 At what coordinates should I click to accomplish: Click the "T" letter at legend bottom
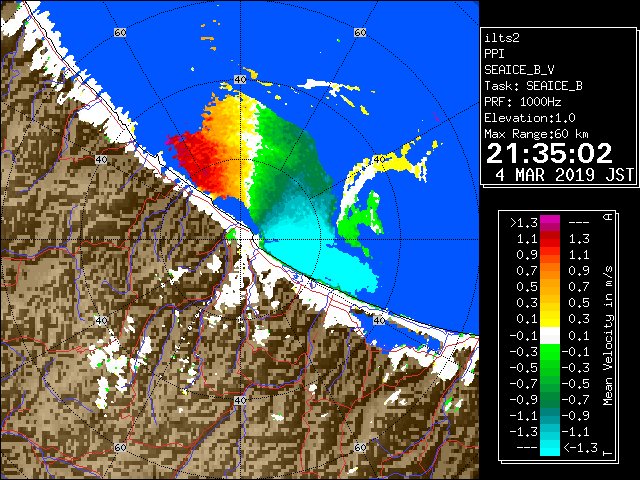click(608, 453)
